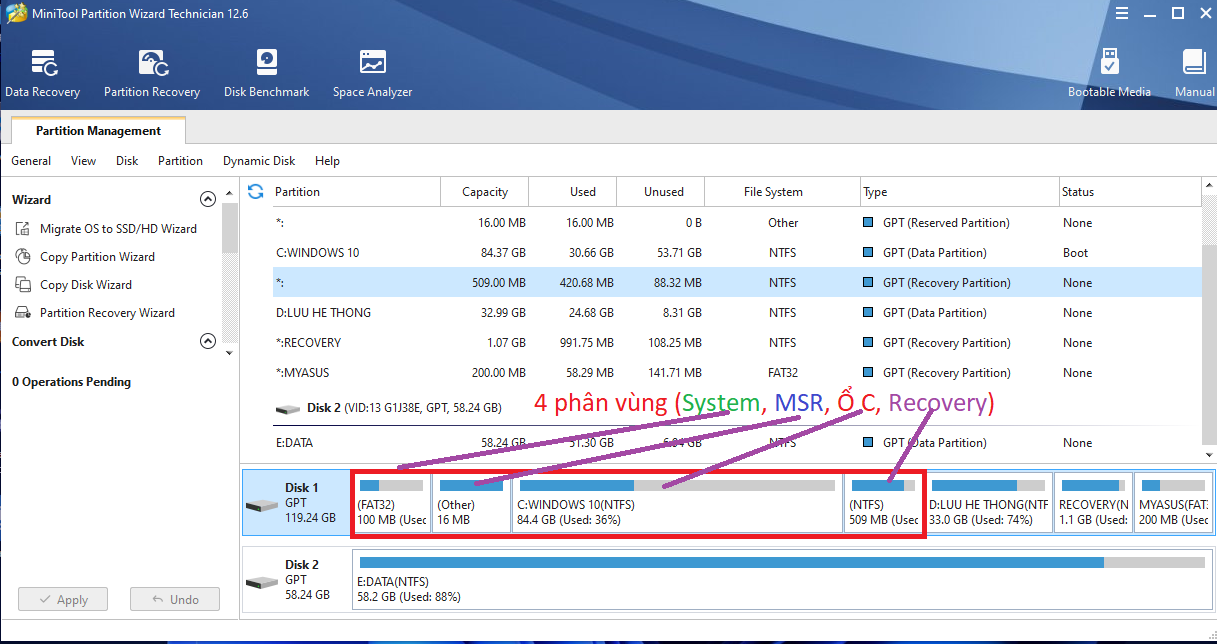The height and width of the screenshot is (644, 1217).
Task: Open Bootable Media builder
Action: point(1109,74)
